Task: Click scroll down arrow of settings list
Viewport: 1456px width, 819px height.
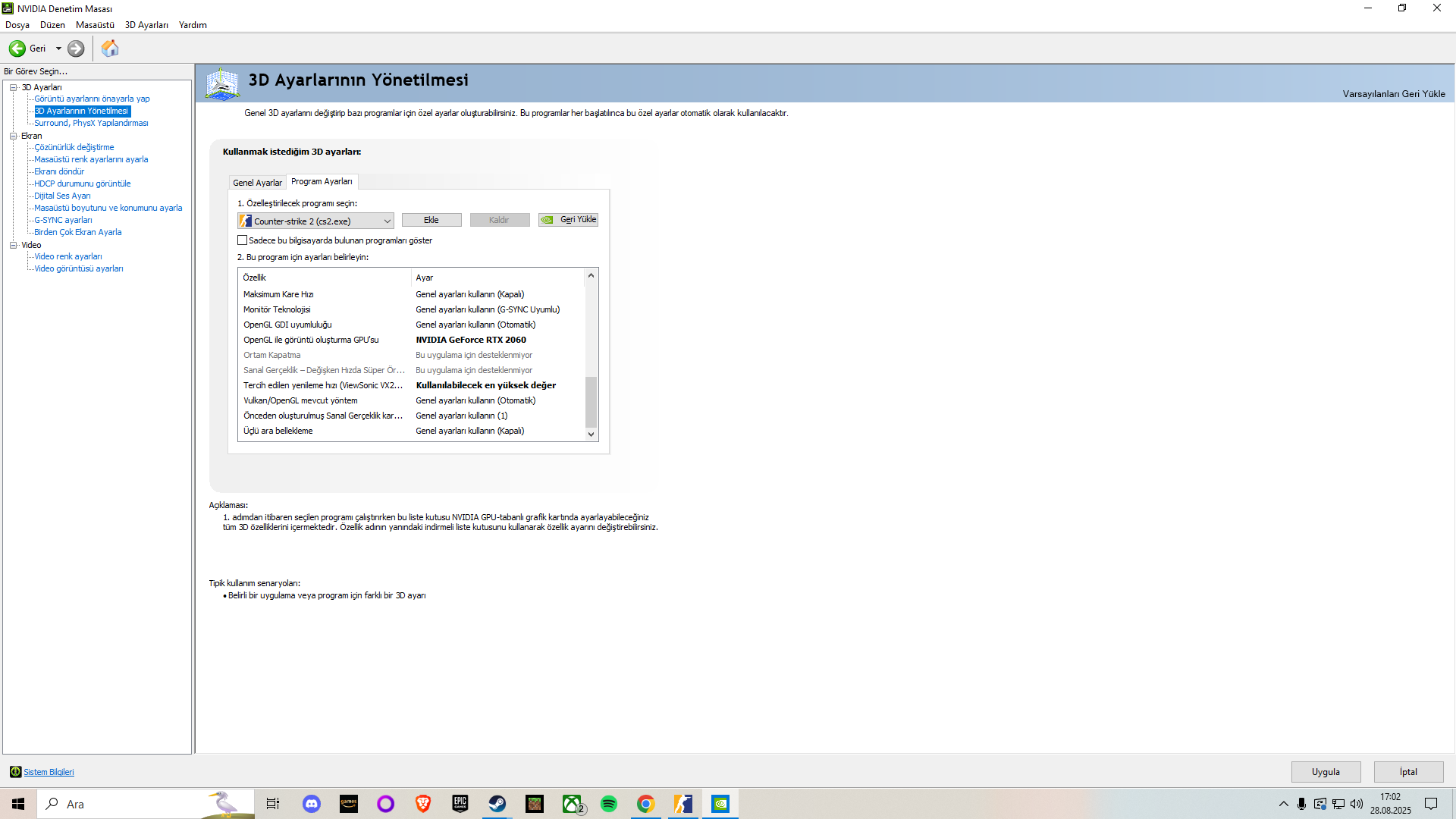Action: click(591, 435)
